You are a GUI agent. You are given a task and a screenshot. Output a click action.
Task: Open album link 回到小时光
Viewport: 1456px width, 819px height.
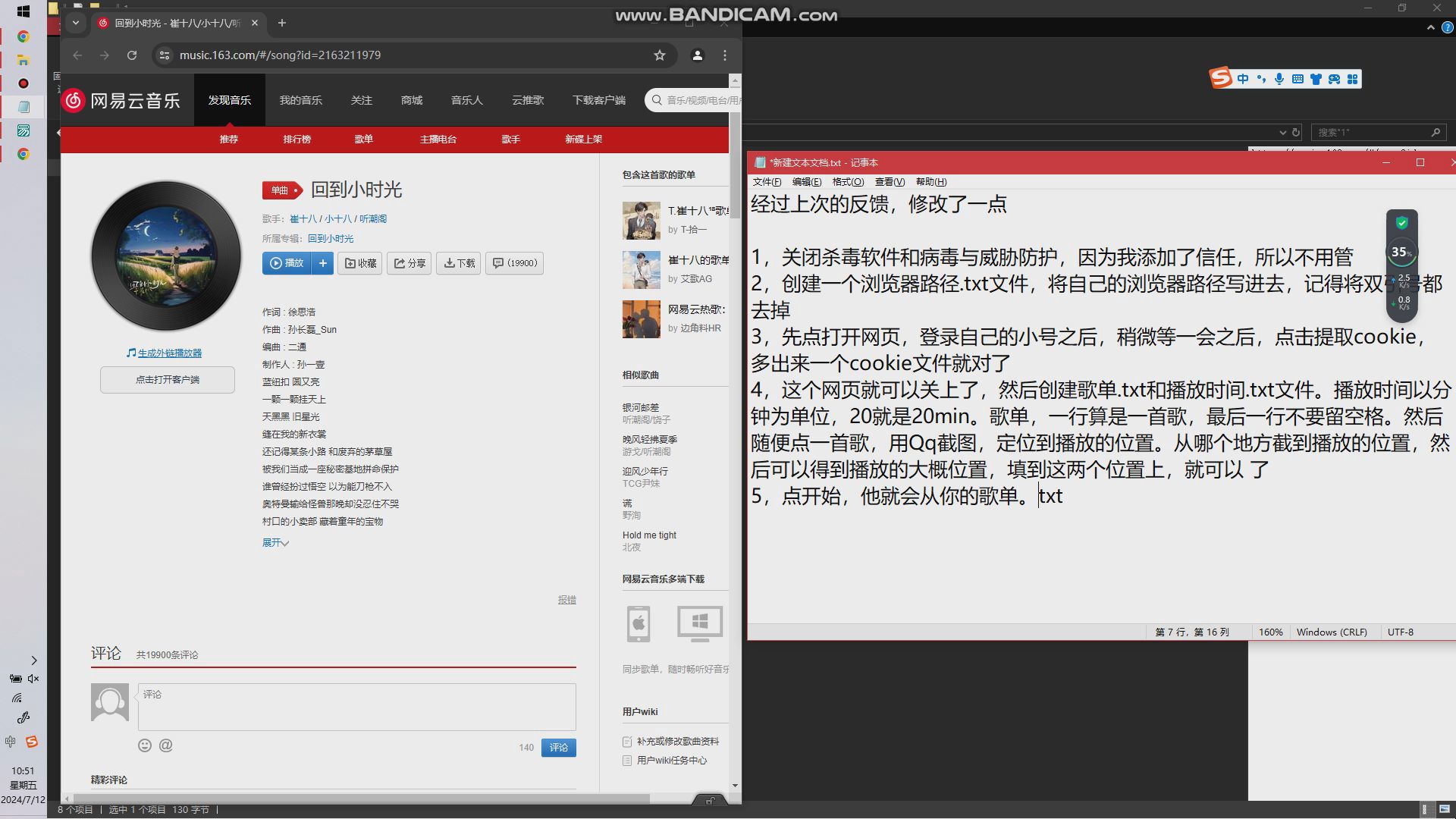point(331,239)
